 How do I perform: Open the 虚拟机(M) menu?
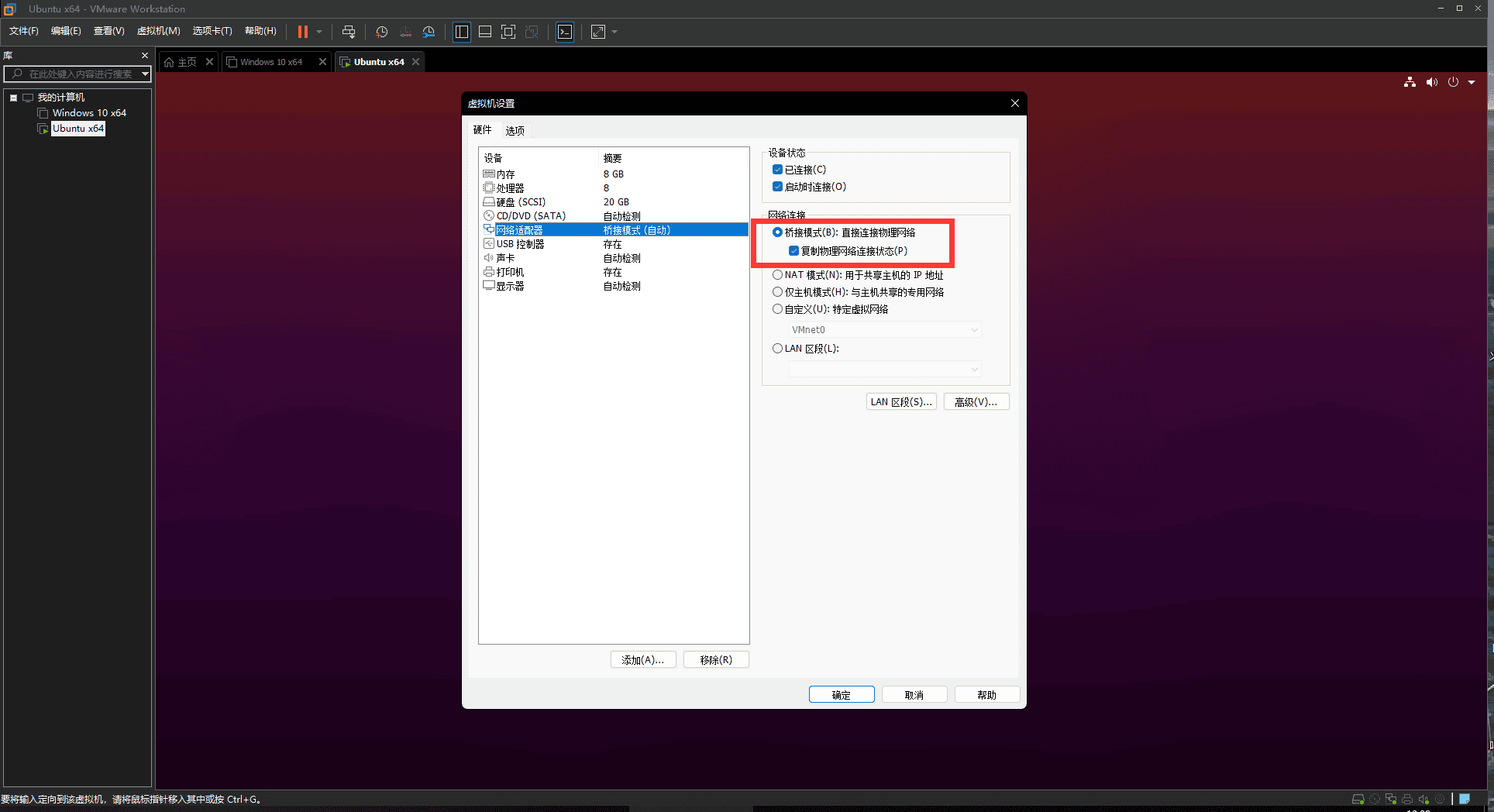(x=158, y=31)
